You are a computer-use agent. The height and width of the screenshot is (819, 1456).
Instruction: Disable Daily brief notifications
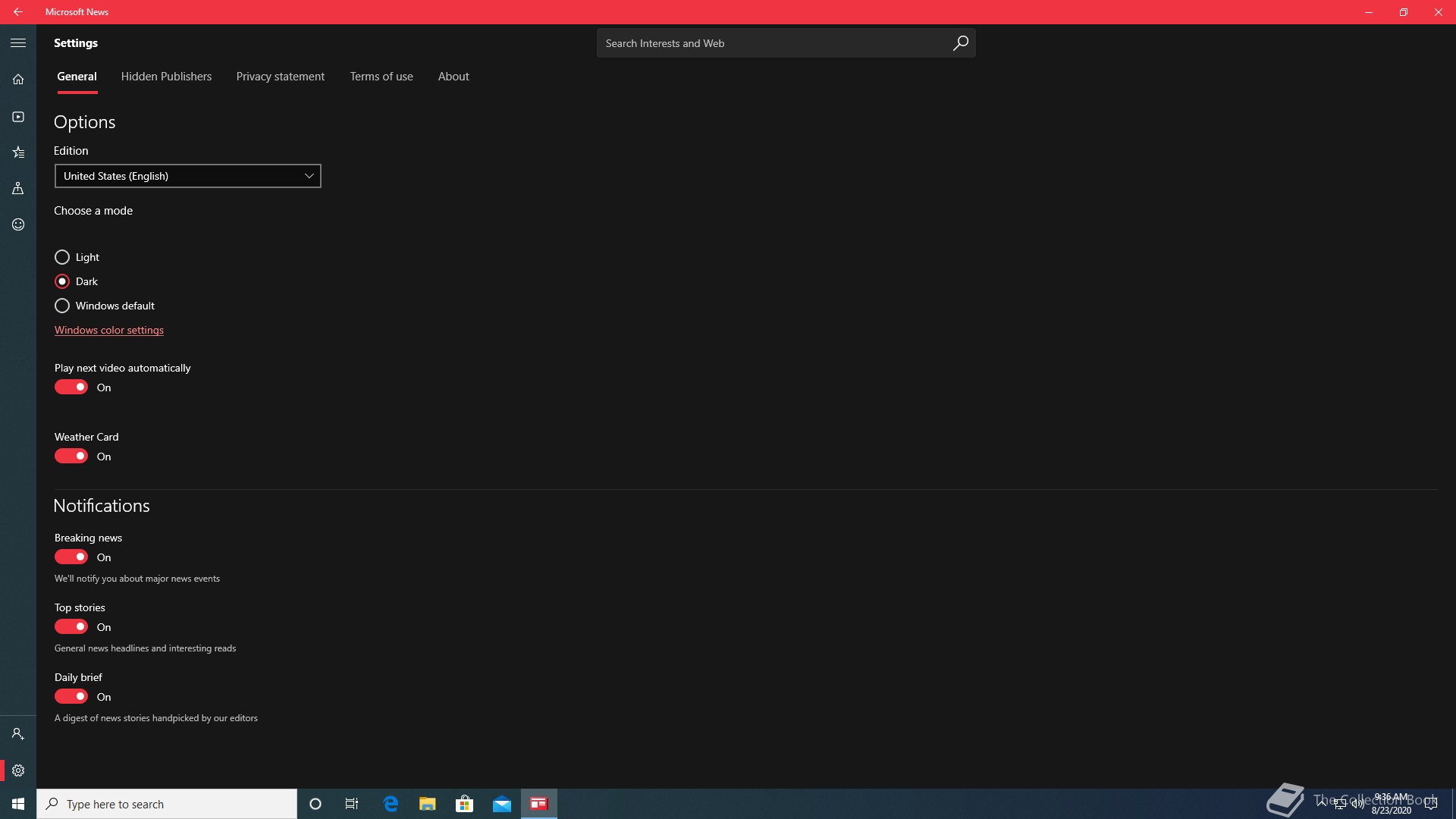[71, 697]
